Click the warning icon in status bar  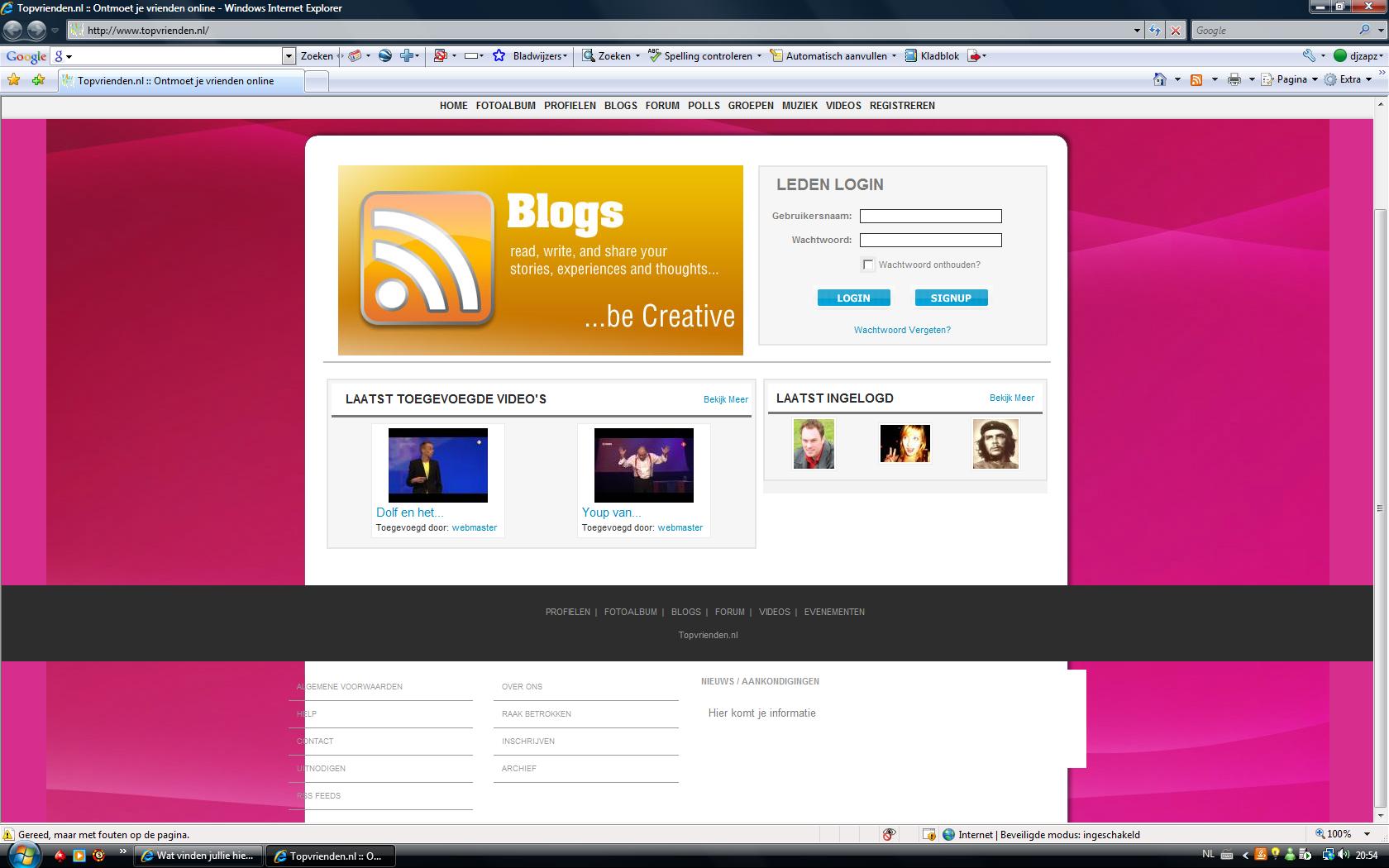(8, 834)
